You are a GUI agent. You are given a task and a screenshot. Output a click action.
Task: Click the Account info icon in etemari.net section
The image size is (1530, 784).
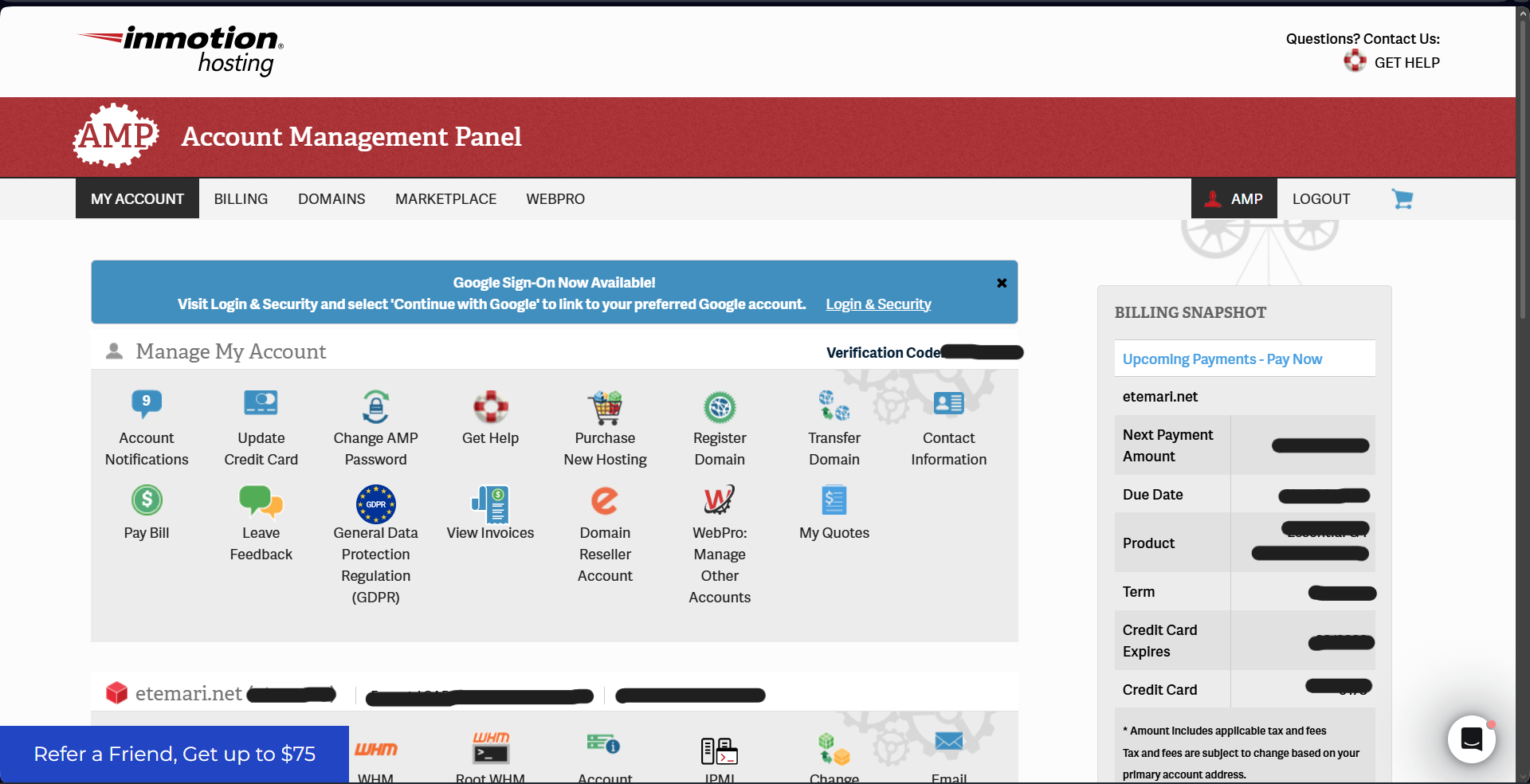[x=604, y=744]
